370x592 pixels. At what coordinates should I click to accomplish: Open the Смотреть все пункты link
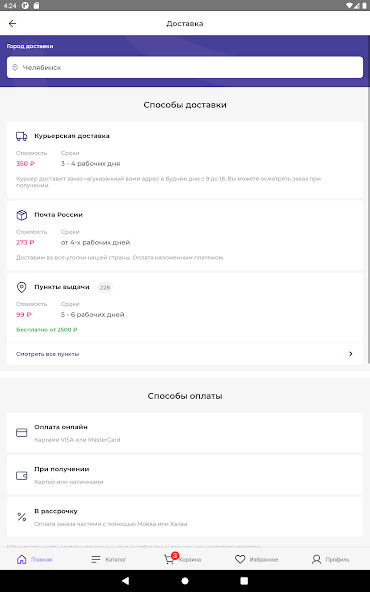click(x=48, y=354)
